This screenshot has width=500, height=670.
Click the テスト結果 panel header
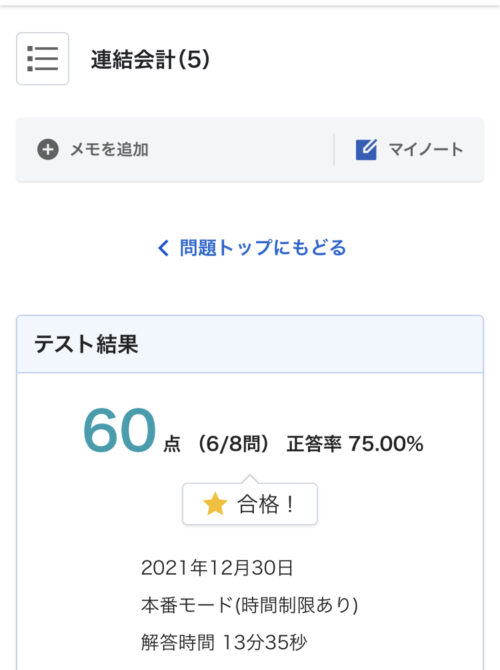coord(250,344)
